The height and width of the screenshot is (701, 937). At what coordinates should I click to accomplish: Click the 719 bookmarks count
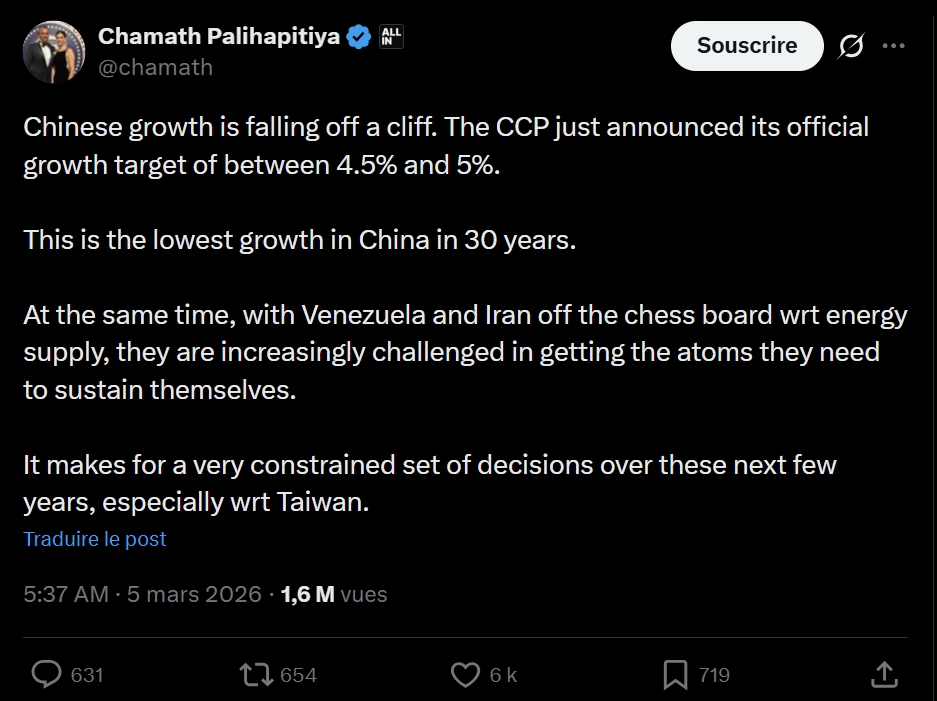714,675
